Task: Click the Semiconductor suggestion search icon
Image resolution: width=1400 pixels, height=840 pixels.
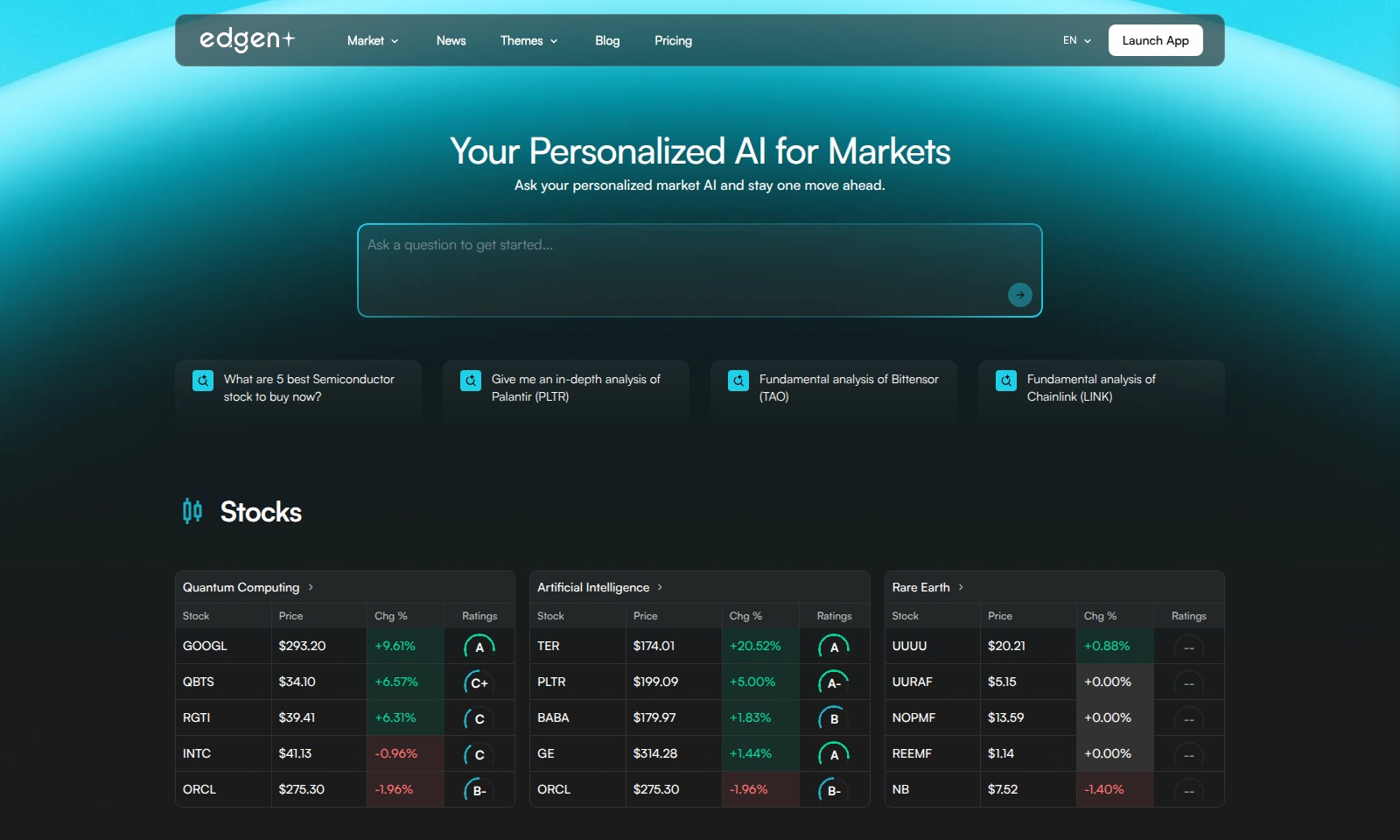Action: pyautogui.click(x=203, y=381)
